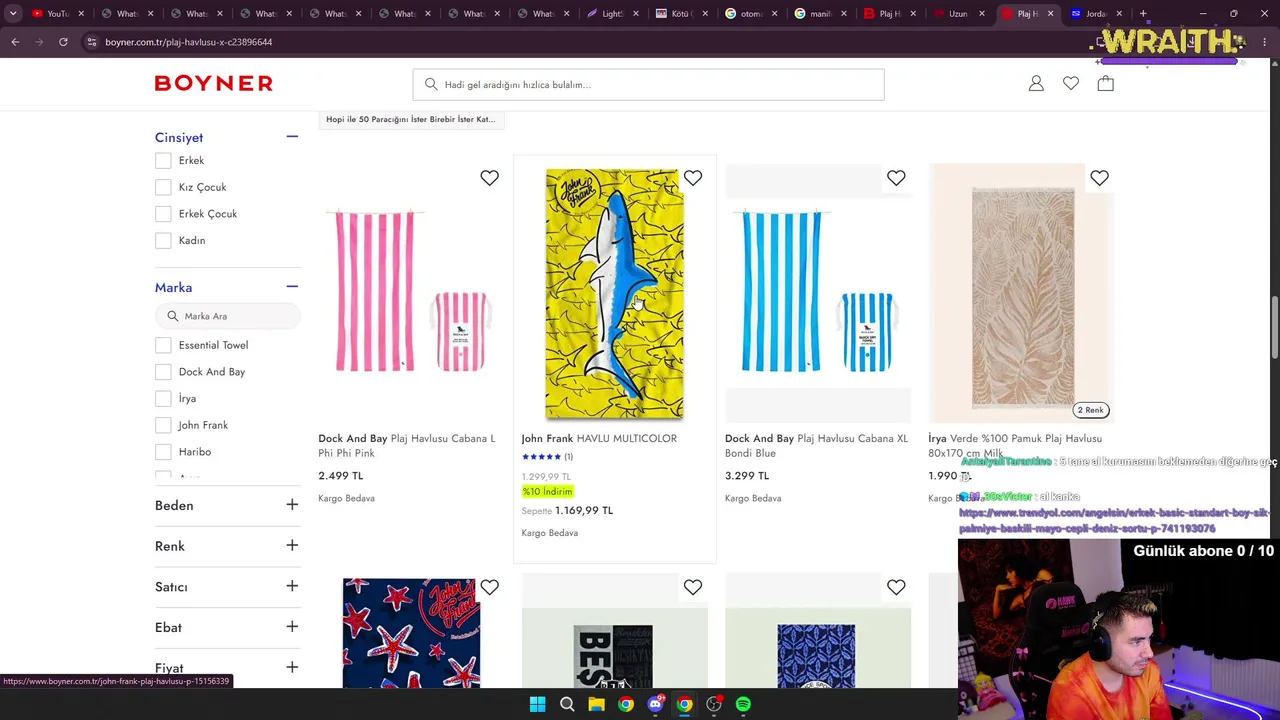Open the yellow shark towel product image
This screenshot has width=1280, height=720.
pyautogui.click(x=614, y=294)
